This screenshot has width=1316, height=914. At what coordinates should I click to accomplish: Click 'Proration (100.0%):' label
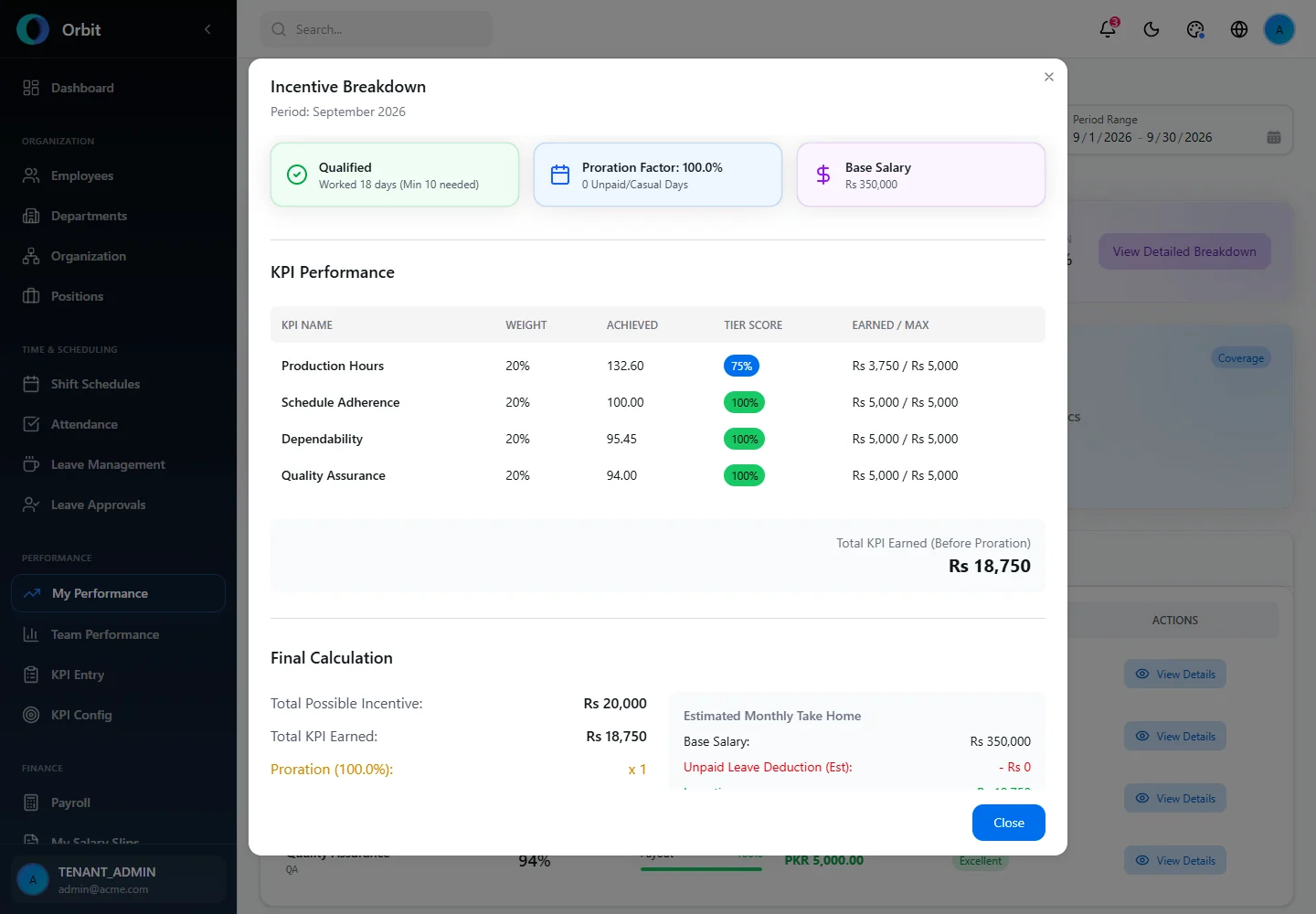tap(332, 770)
